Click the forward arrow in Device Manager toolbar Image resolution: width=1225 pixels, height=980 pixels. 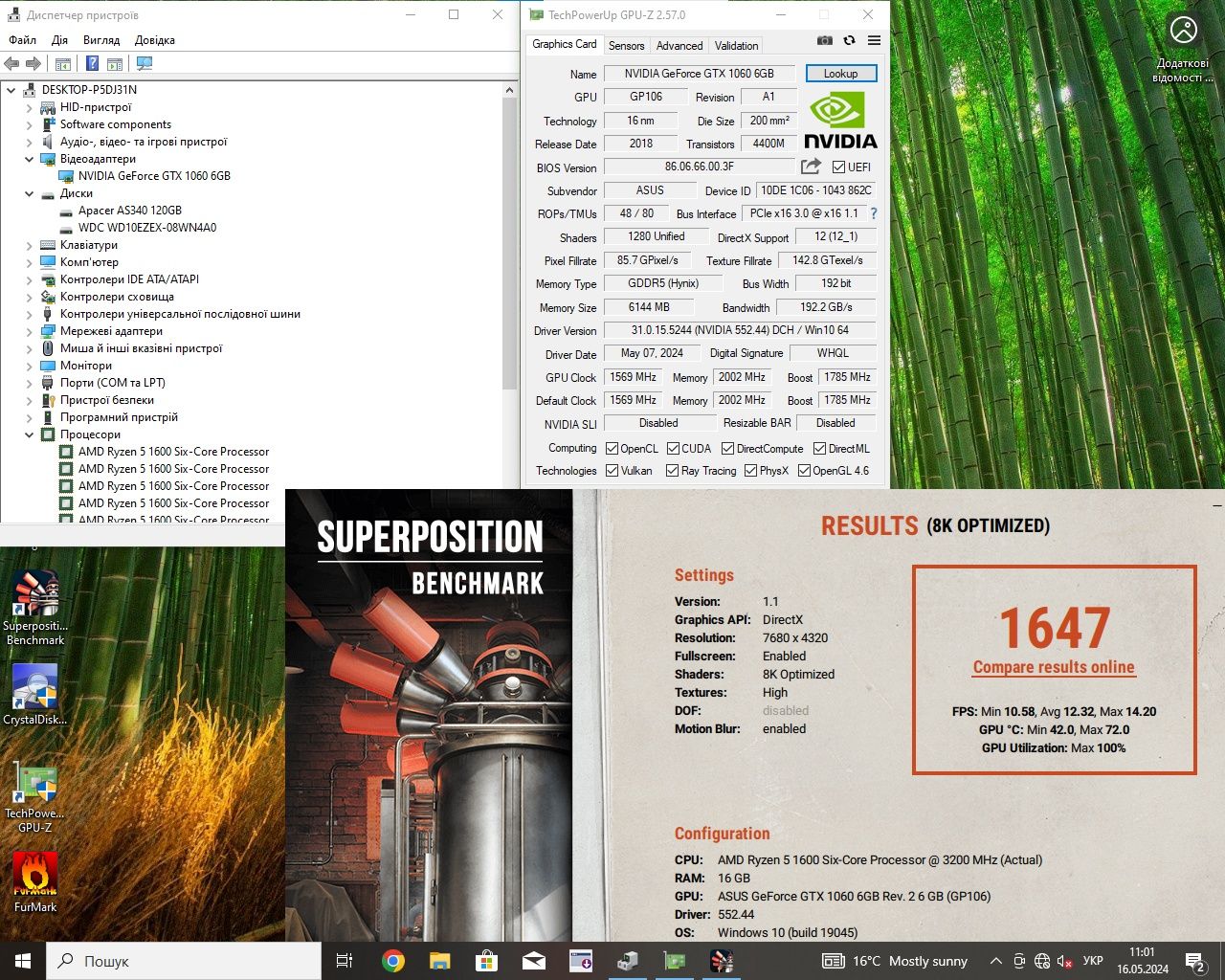[33, 63]
